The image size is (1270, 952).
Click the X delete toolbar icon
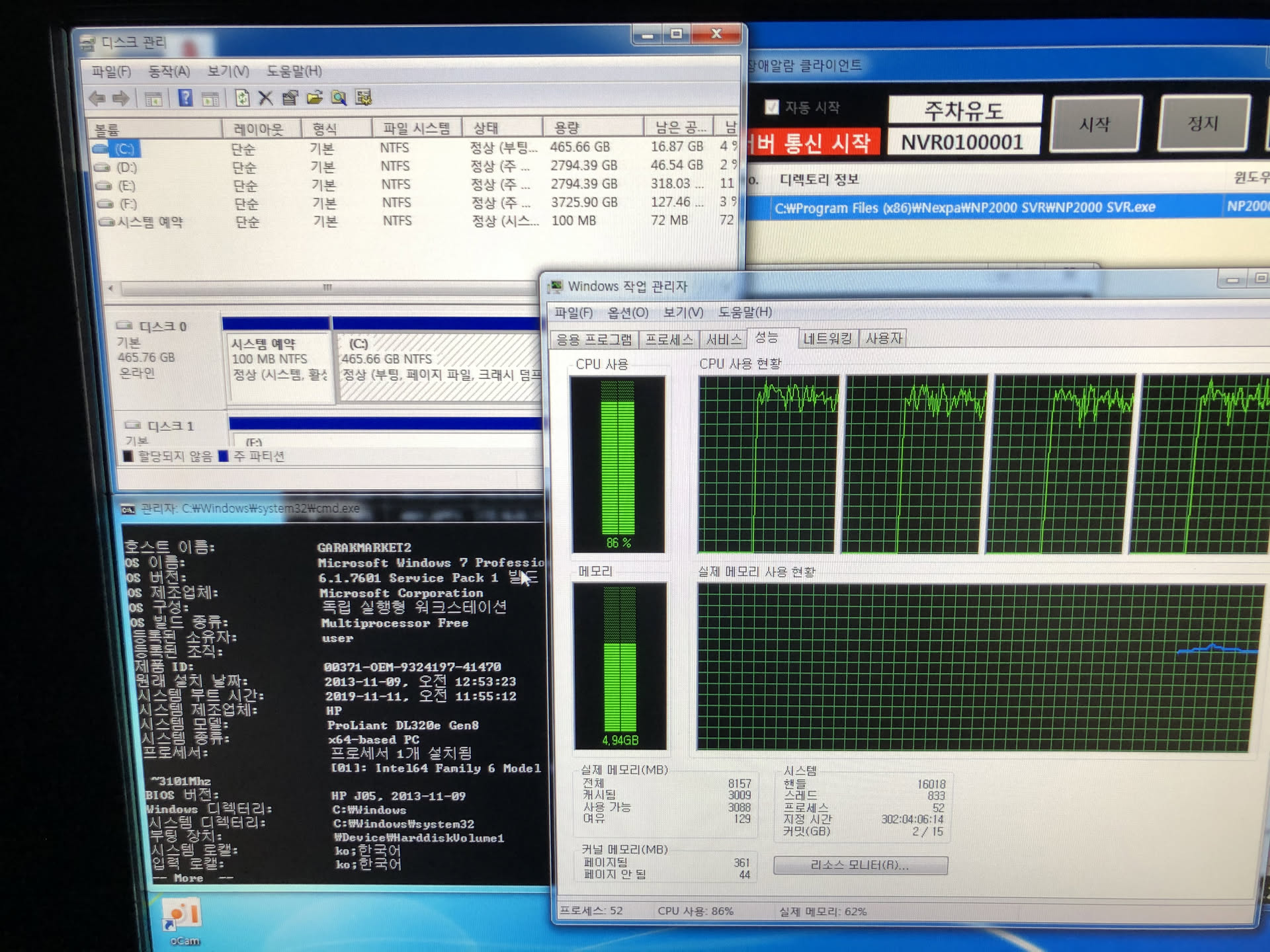click(265, 99)
